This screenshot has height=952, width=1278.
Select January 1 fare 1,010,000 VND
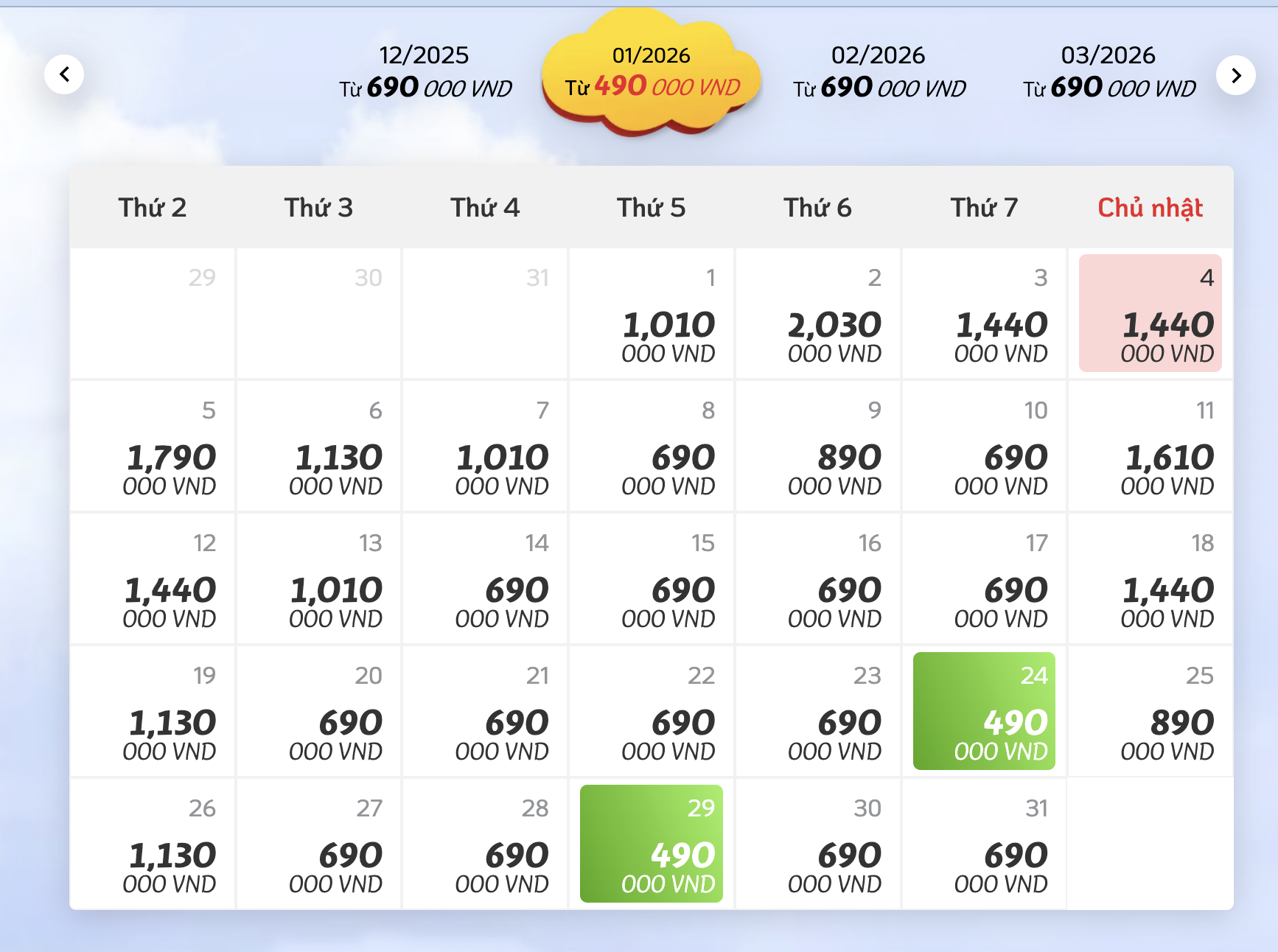[652, 314]
